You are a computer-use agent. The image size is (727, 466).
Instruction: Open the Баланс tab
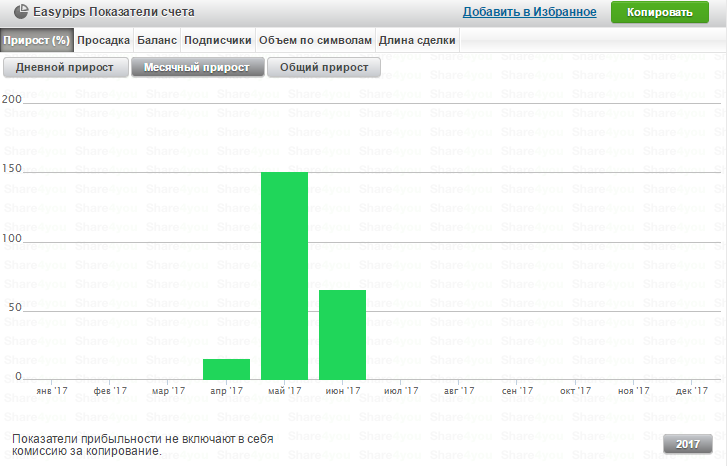click(157, 40)
